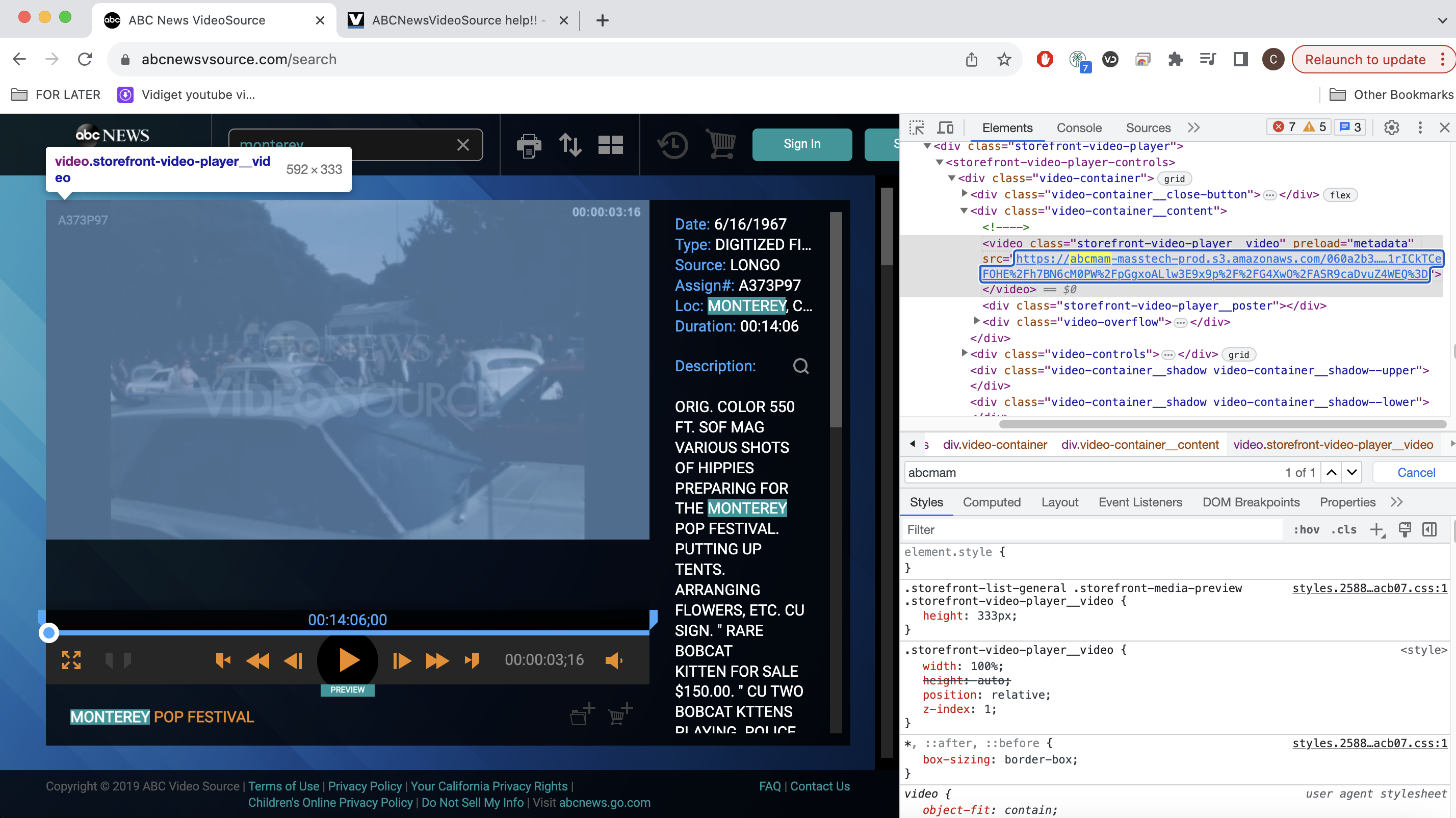Click the sort arrows icon
Viewport: 1456px width, 818px height.
click(570, 145)
